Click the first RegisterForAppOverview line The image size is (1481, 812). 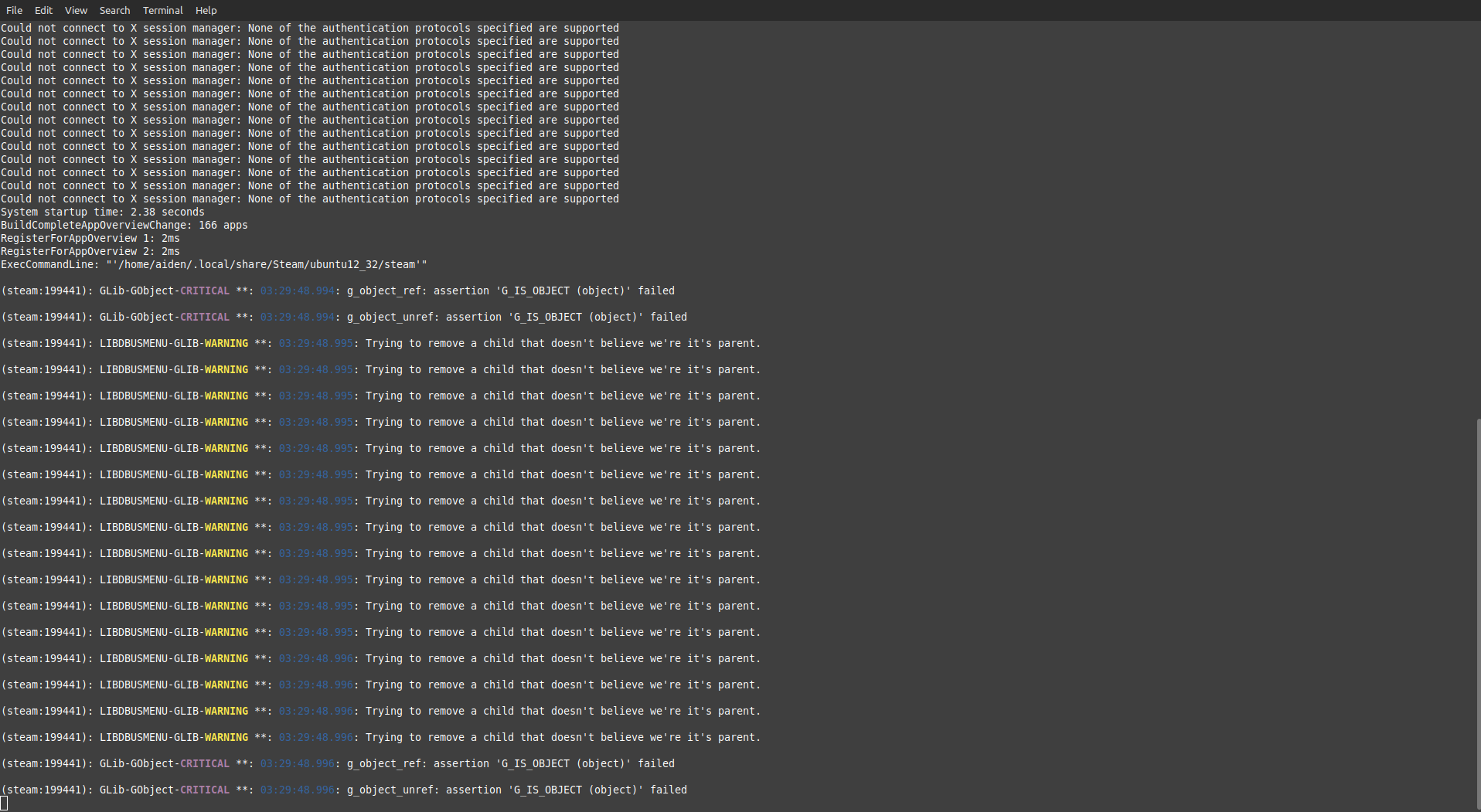[x=90, y=238]
